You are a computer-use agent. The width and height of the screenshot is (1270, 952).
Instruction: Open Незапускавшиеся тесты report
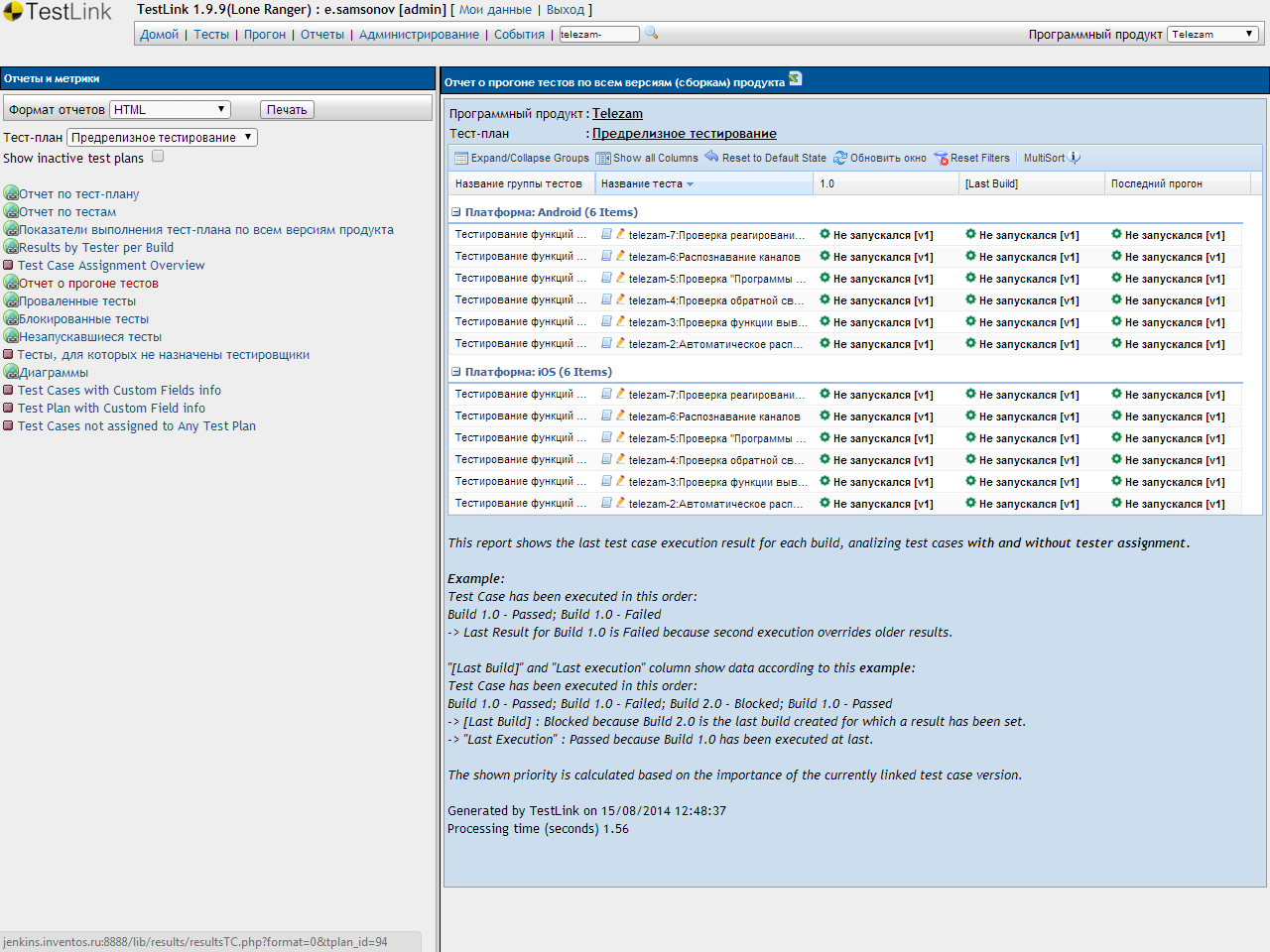pyautogui.click(x=90, y=336)
